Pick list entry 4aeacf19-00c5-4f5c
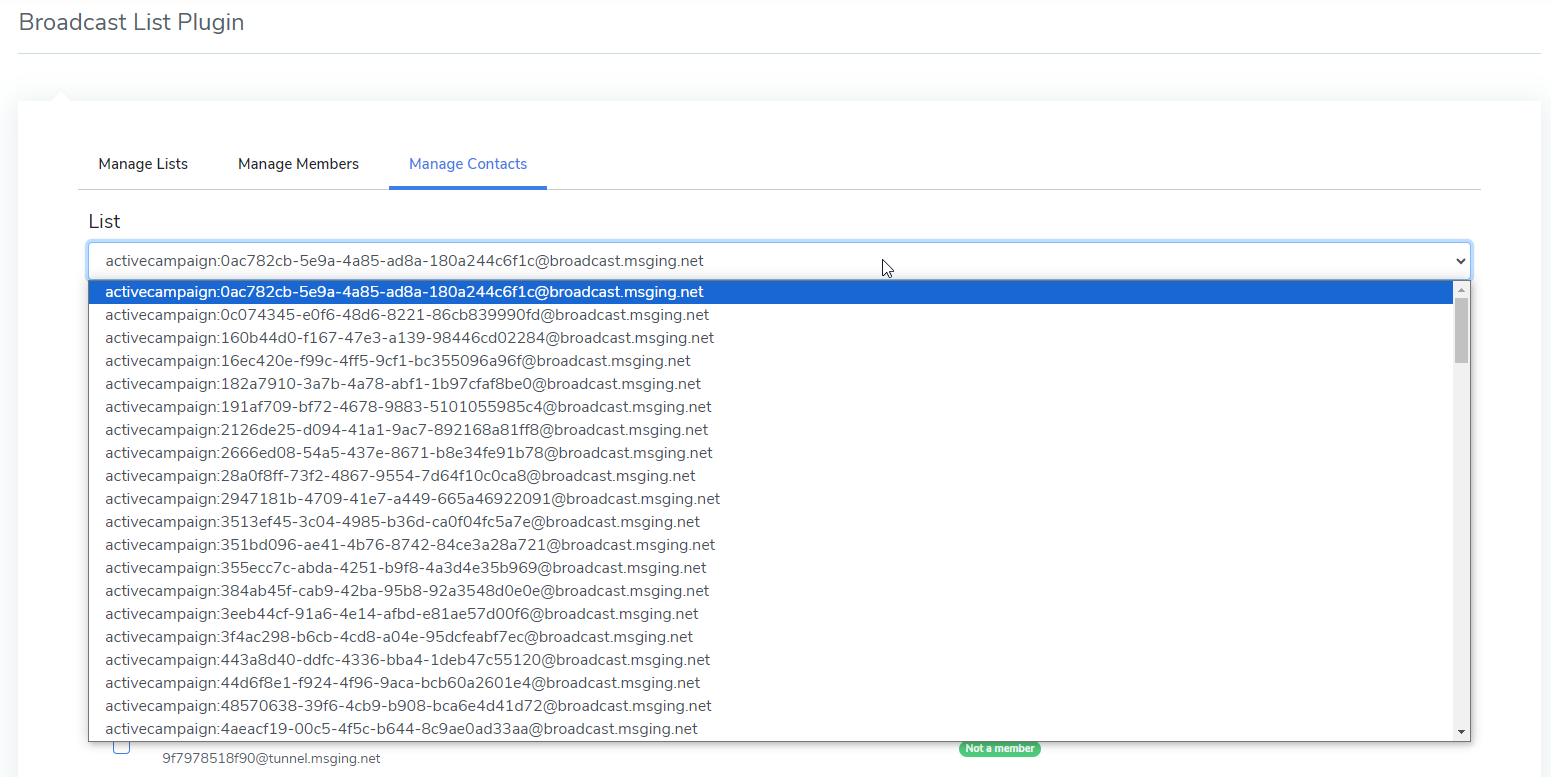The height and width of the screenshot is (777, 1551). click(x=770, y=729)
